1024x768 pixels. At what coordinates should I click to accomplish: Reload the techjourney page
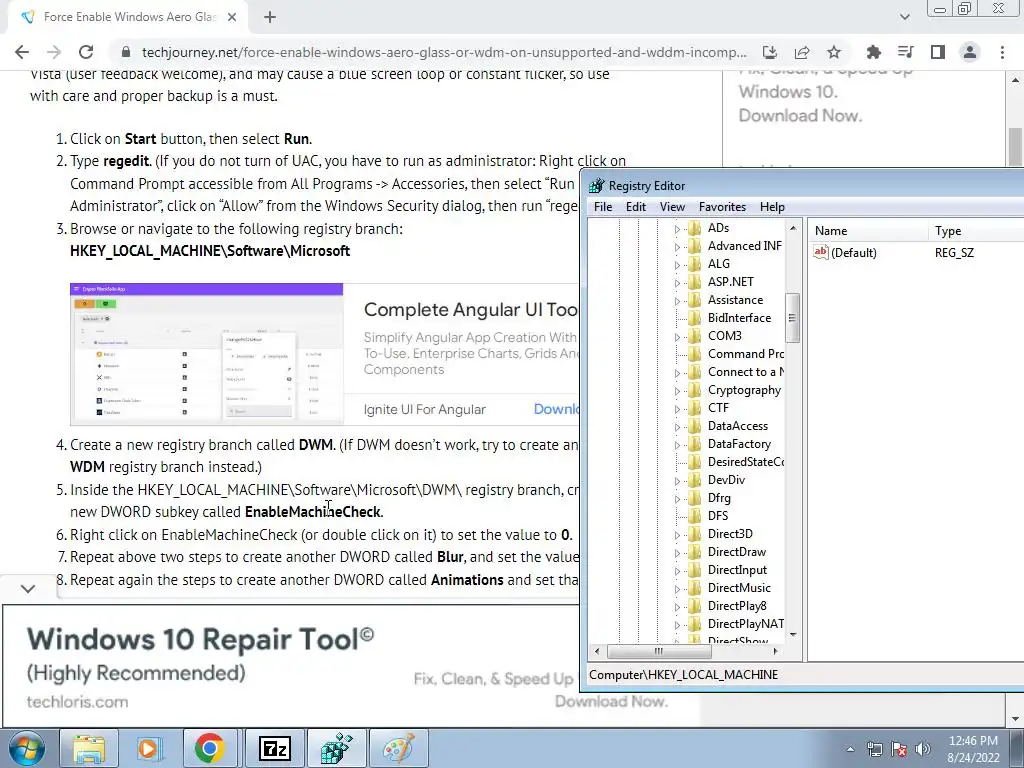point(86,52)
